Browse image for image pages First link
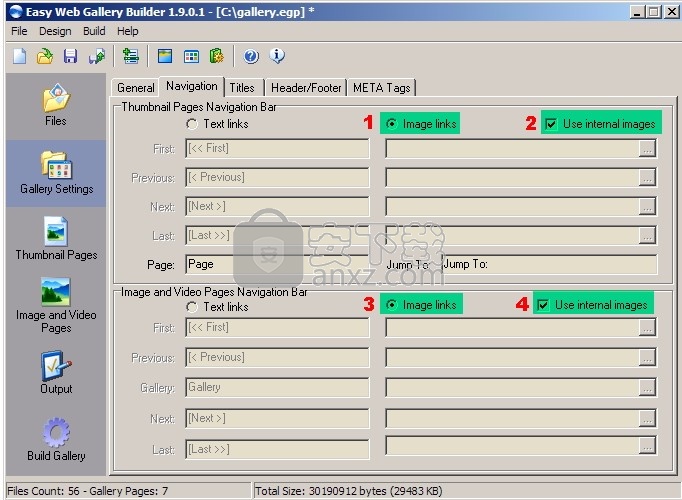682x500 pixels. coord(647,327)
